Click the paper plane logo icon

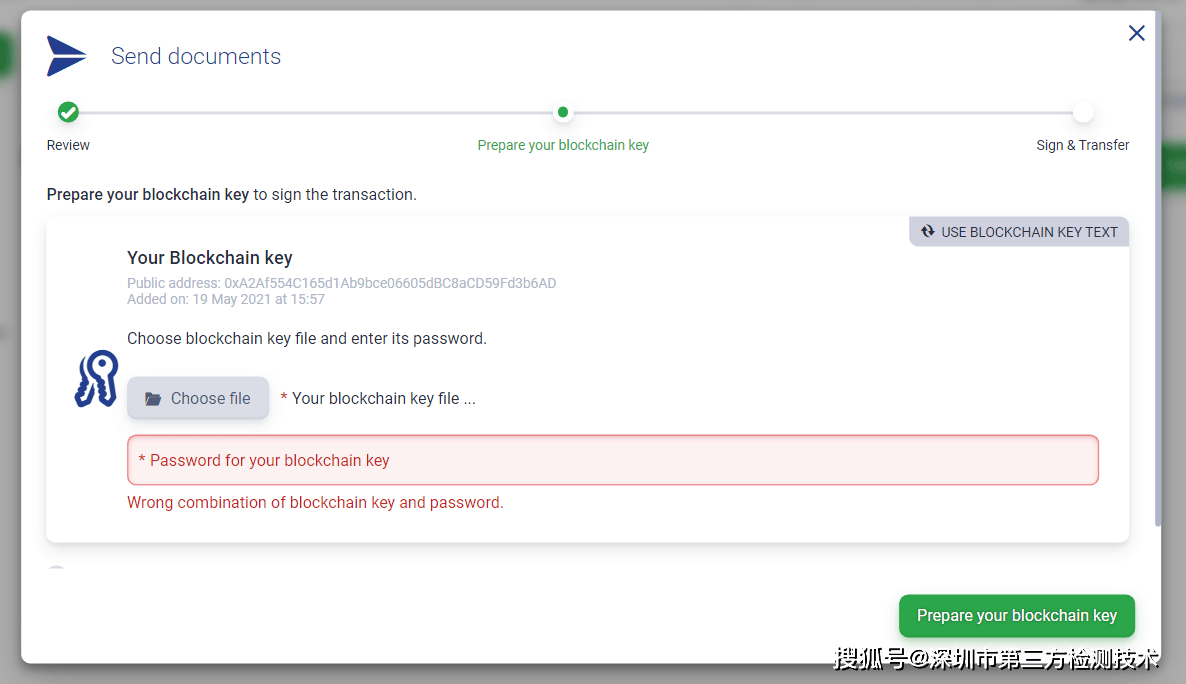[67, 56]
